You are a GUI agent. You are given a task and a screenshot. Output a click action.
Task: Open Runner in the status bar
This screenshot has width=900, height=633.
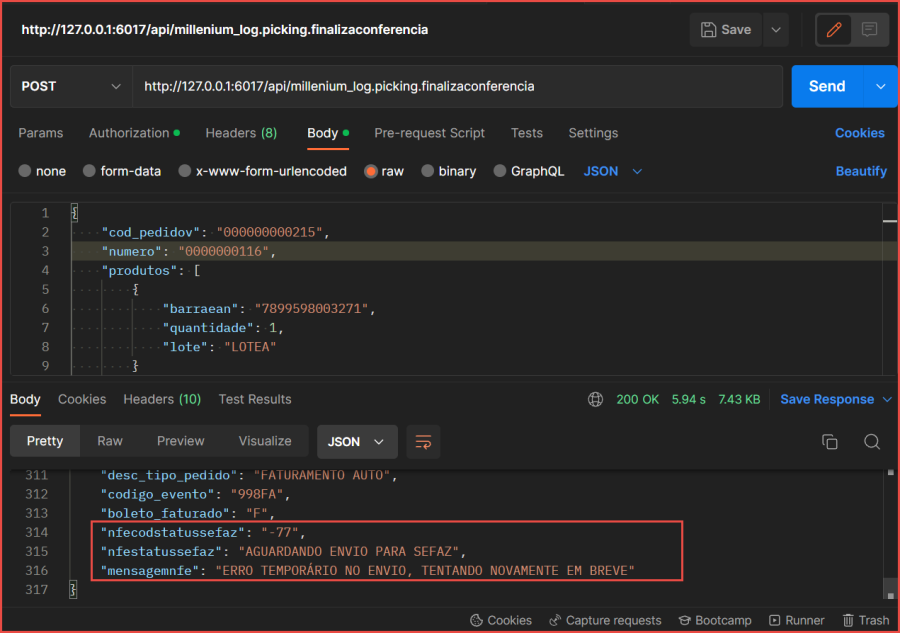click(x=797, y=620)
